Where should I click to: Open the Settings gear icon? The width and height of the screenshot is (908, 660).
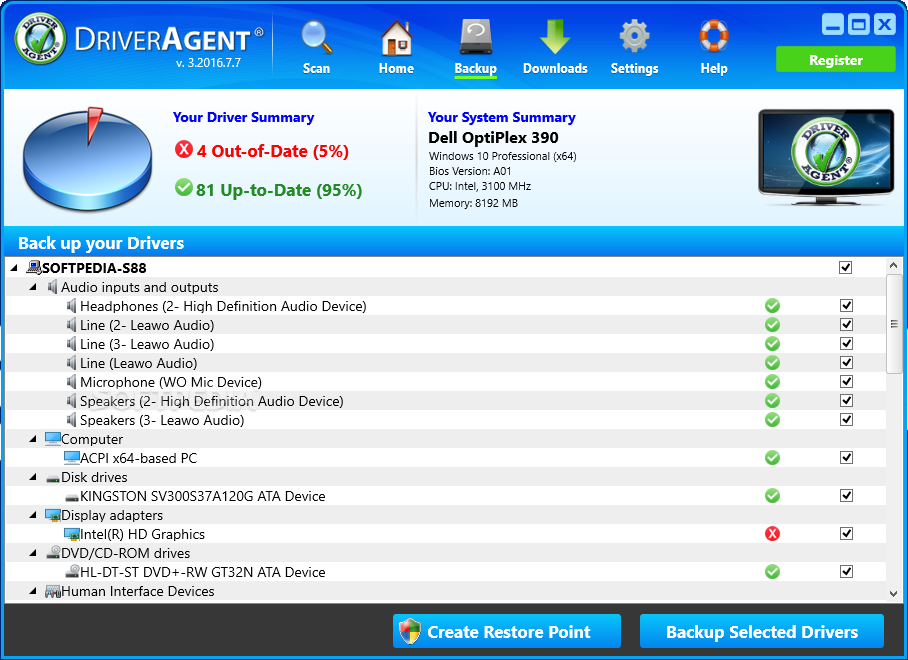[x=635, y=37]
